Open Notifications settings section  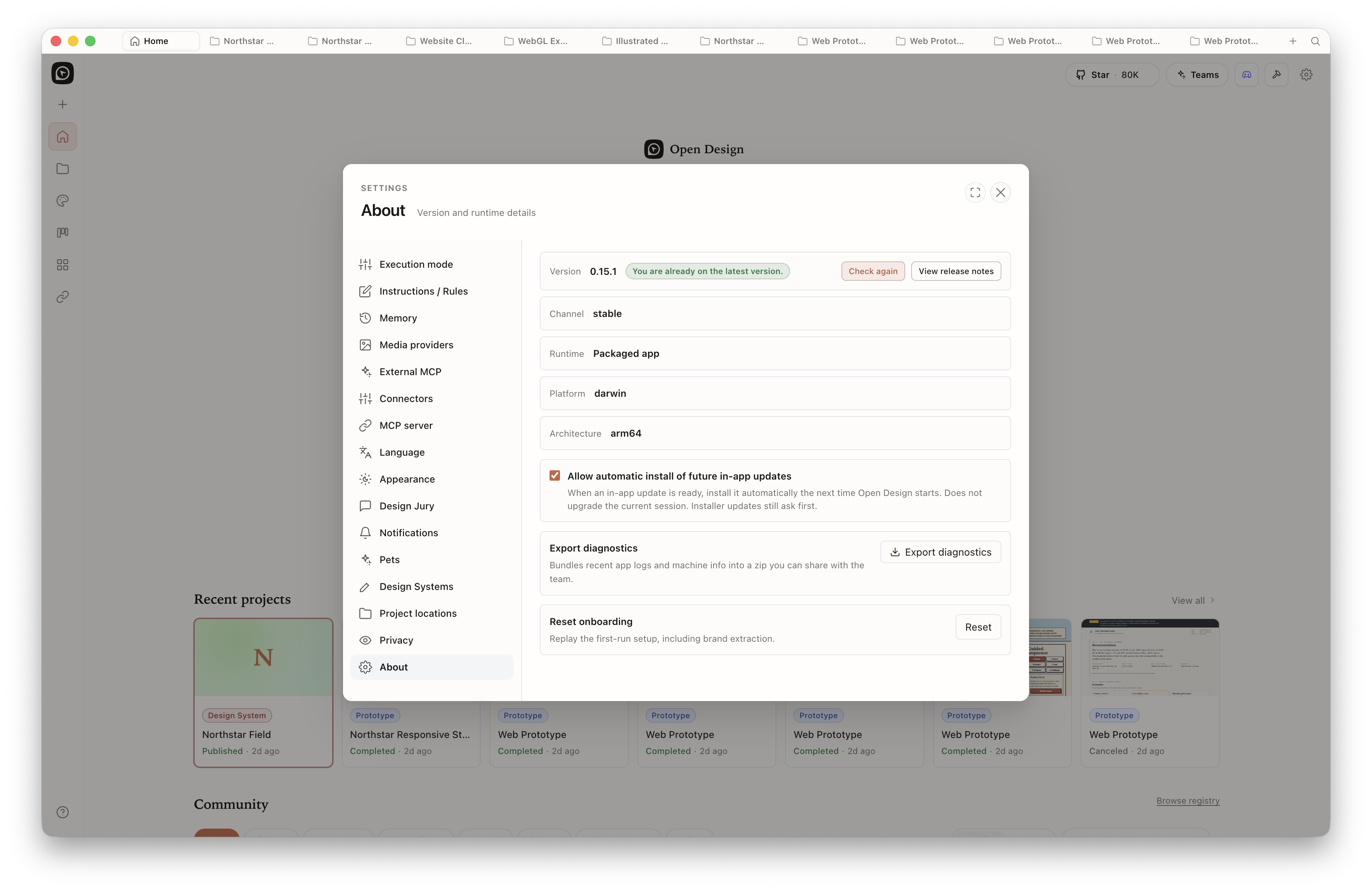pyautogui.click(x=431, y=533)
